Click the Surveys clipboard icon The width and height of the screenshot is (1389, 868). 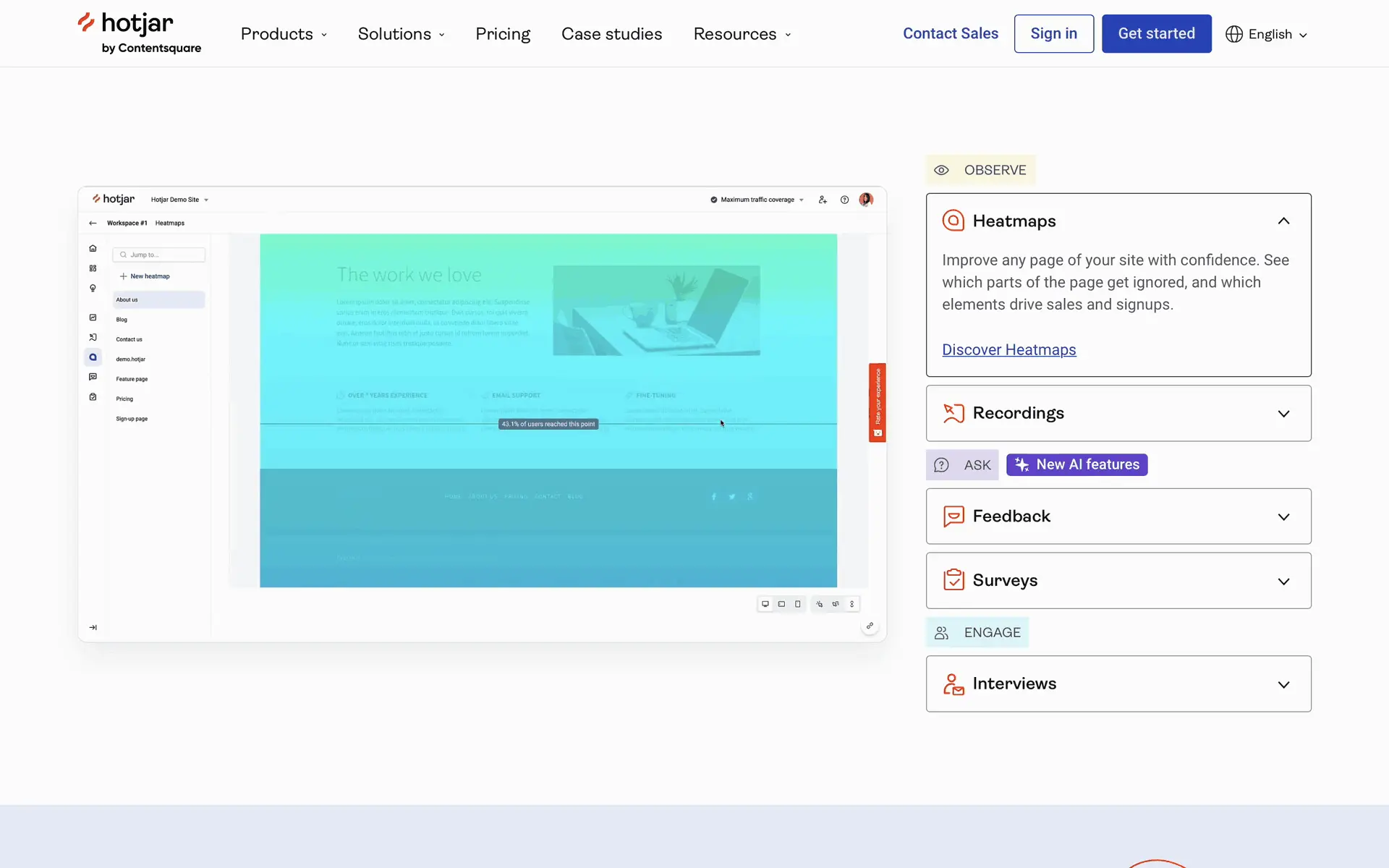click(953, 580)
